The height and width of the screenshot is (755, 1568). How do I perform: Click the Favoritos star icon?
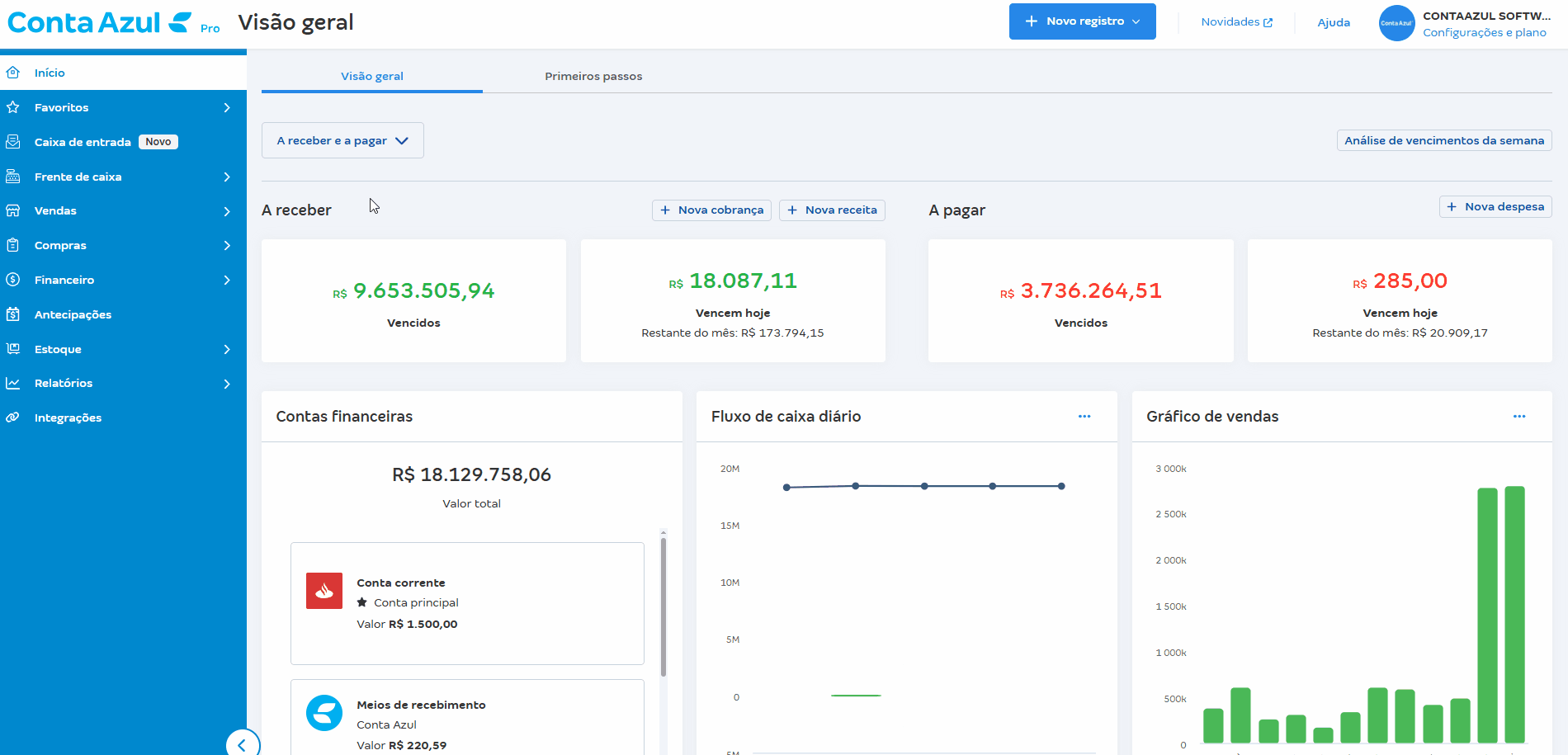click(x=13, y=107)
